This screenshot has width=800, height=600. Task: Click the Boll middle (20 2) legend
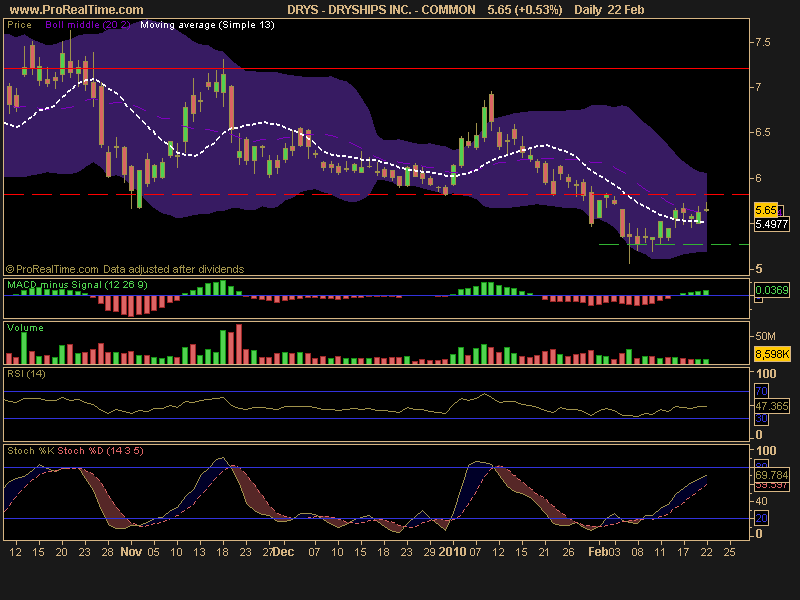click(88, 24)
